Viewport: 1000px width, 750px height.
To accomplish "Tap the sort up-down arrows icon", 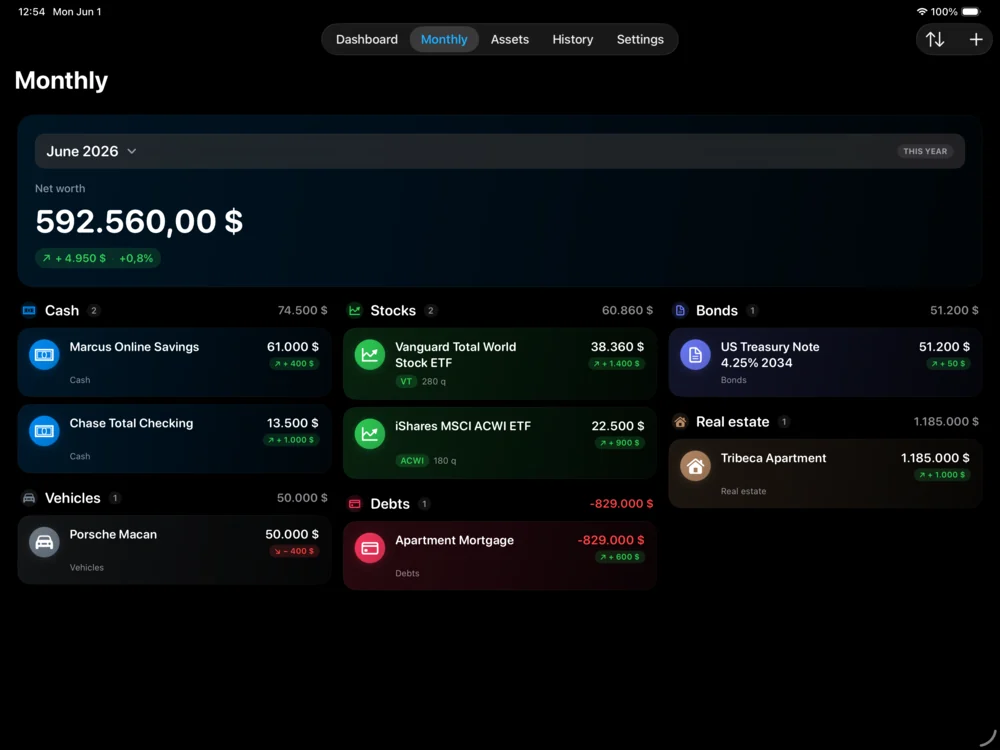I will (935, 40).
